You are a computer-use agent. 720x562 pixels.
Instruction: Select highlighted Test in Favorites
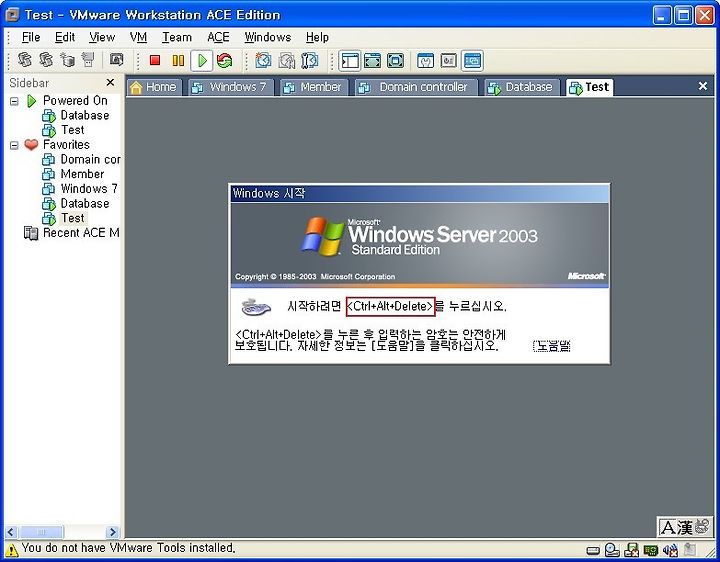pos(73,218)
